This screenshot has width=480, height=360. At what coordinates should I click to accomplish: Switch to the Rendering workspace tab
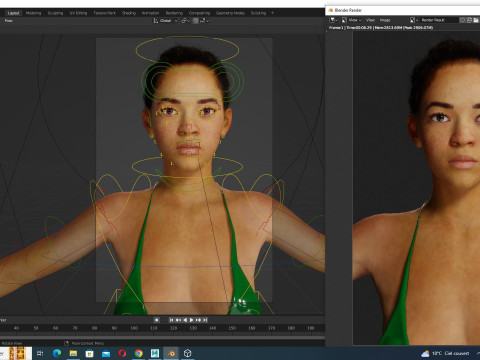pos(174,13)
